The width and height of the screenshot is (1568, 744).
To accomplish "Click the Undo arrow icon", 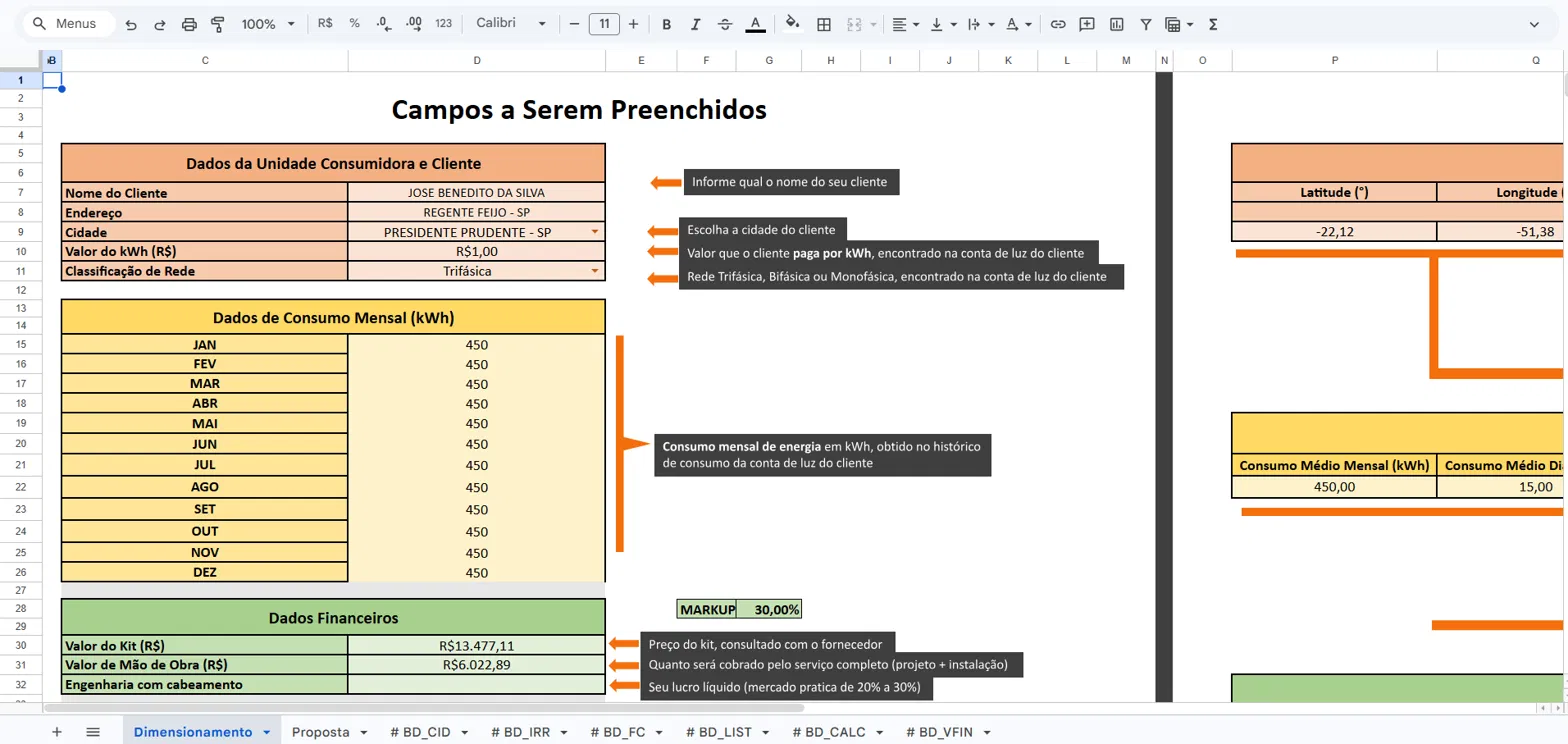I will (131, 23).
